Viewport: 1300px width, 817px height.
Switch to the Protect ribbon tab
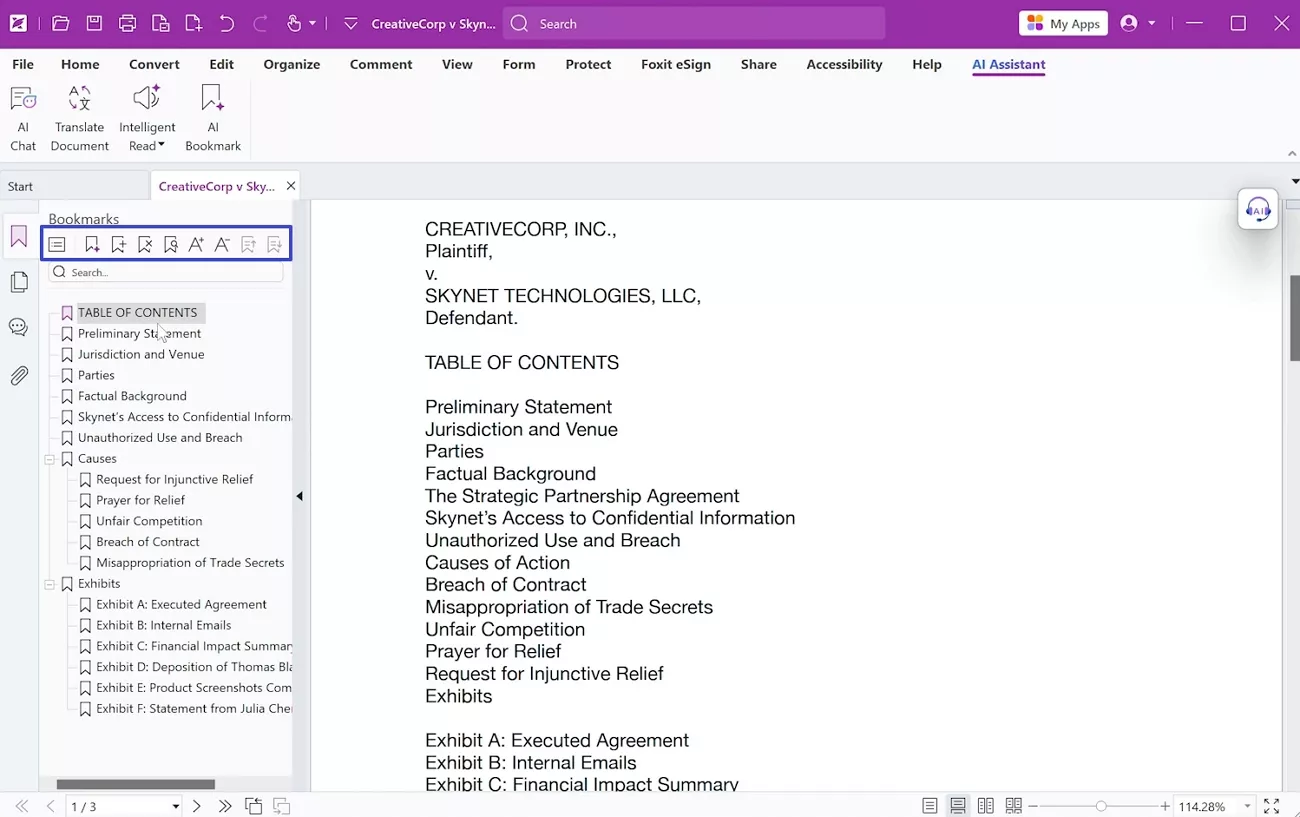pyautogui.click(x=588, y=64)
